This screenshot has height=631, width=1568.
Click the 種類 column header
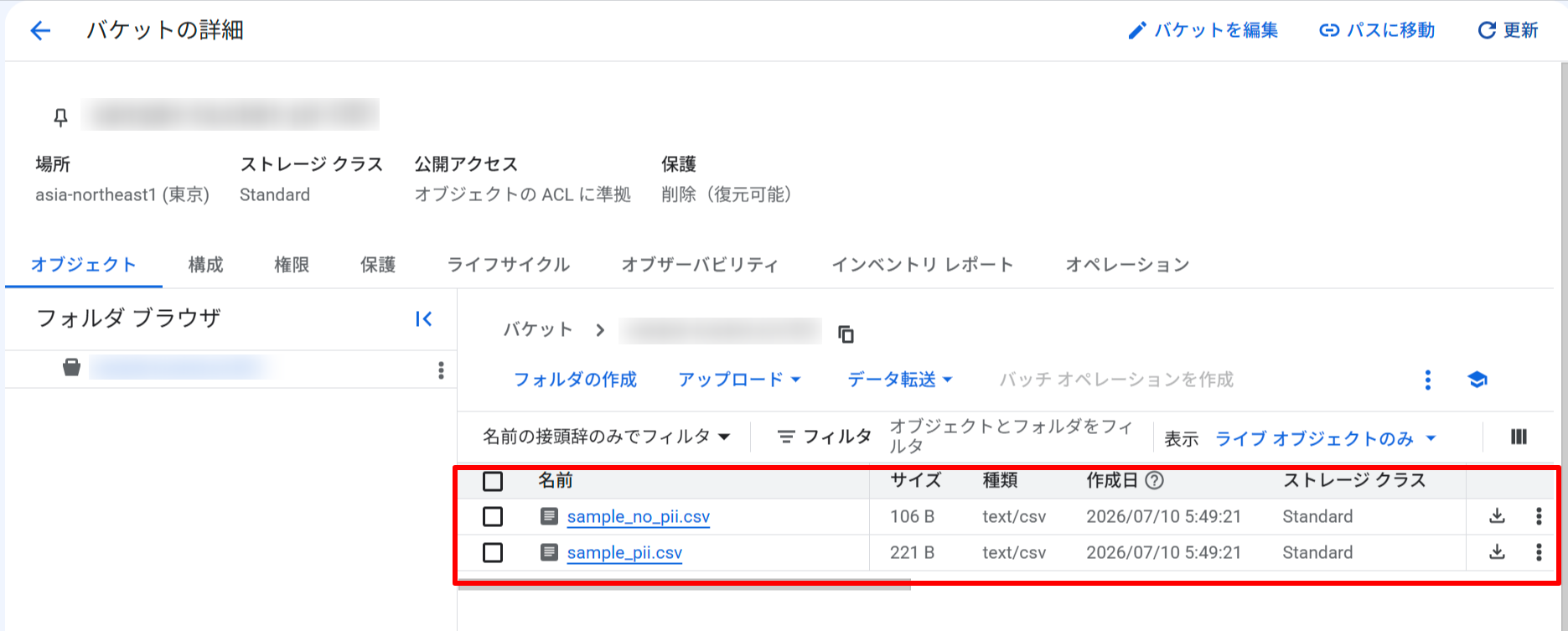click(1000, 480)
